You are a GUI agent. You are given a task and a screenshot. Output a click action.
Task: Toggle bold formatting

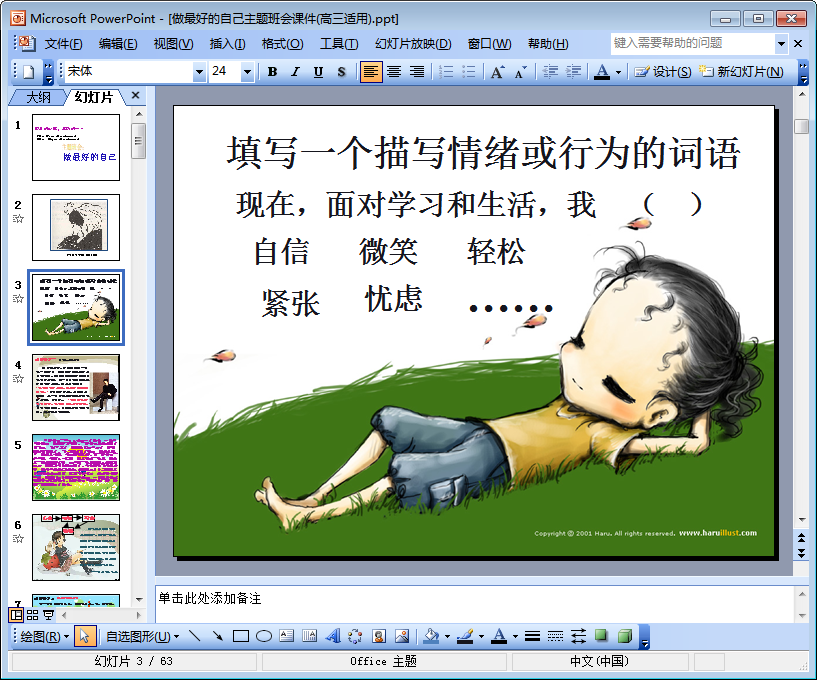pyautogui.click(x=272, y=71)
